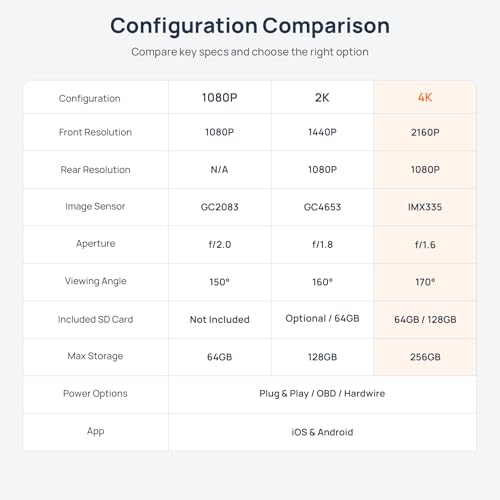Select the 2K configuration header
The image size is (500, 500).
tap(322, 98)
